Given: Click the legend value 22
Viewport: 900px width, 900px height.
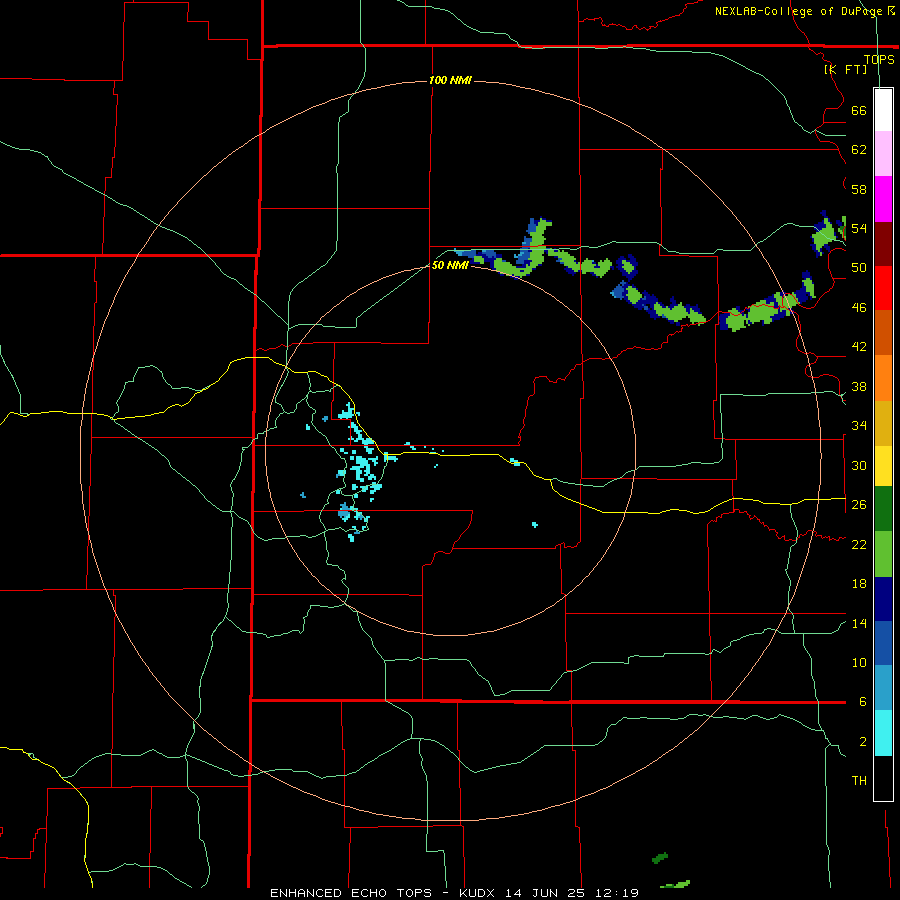Looking at the screenshot, I should [859, 544].
